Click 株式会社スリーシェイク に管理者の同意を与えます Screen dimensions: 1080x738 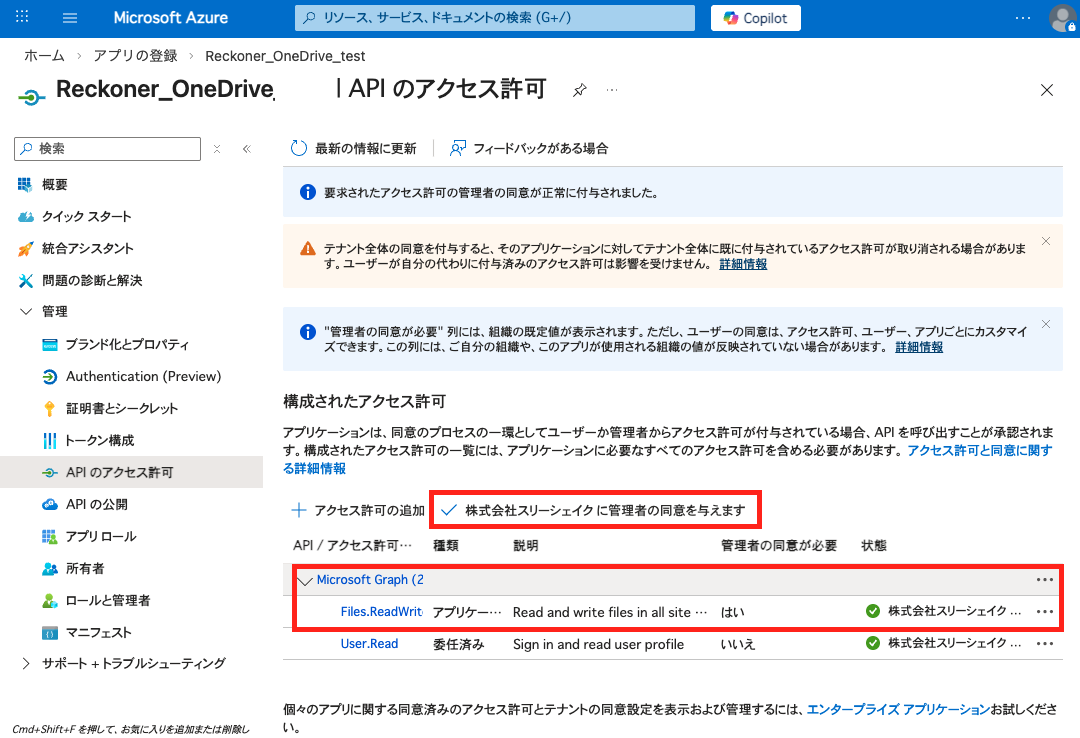[x=594, y=511]
